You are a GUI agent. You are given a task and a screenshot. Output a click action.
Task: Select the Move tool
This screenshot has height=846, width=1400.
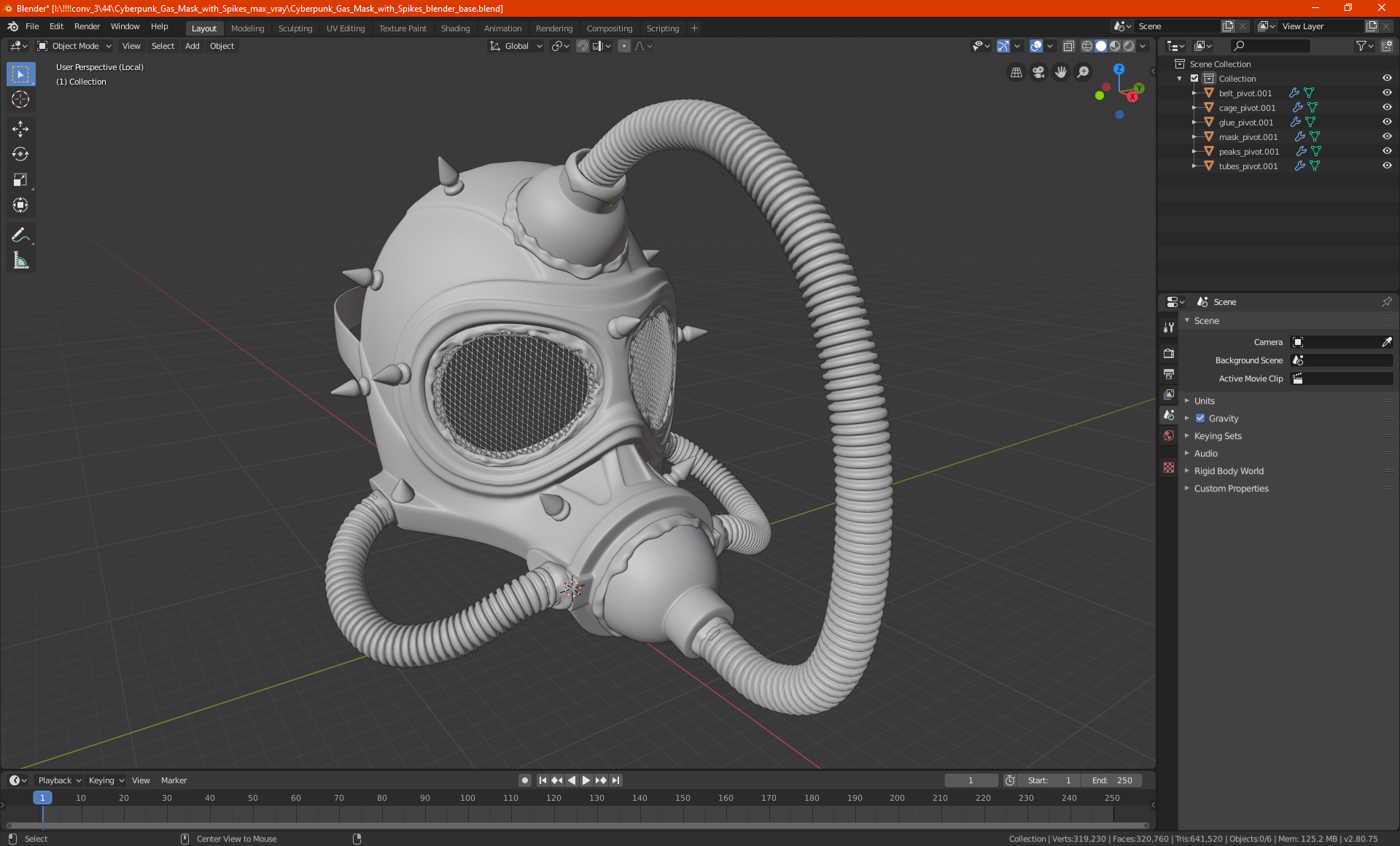[20, 129]
